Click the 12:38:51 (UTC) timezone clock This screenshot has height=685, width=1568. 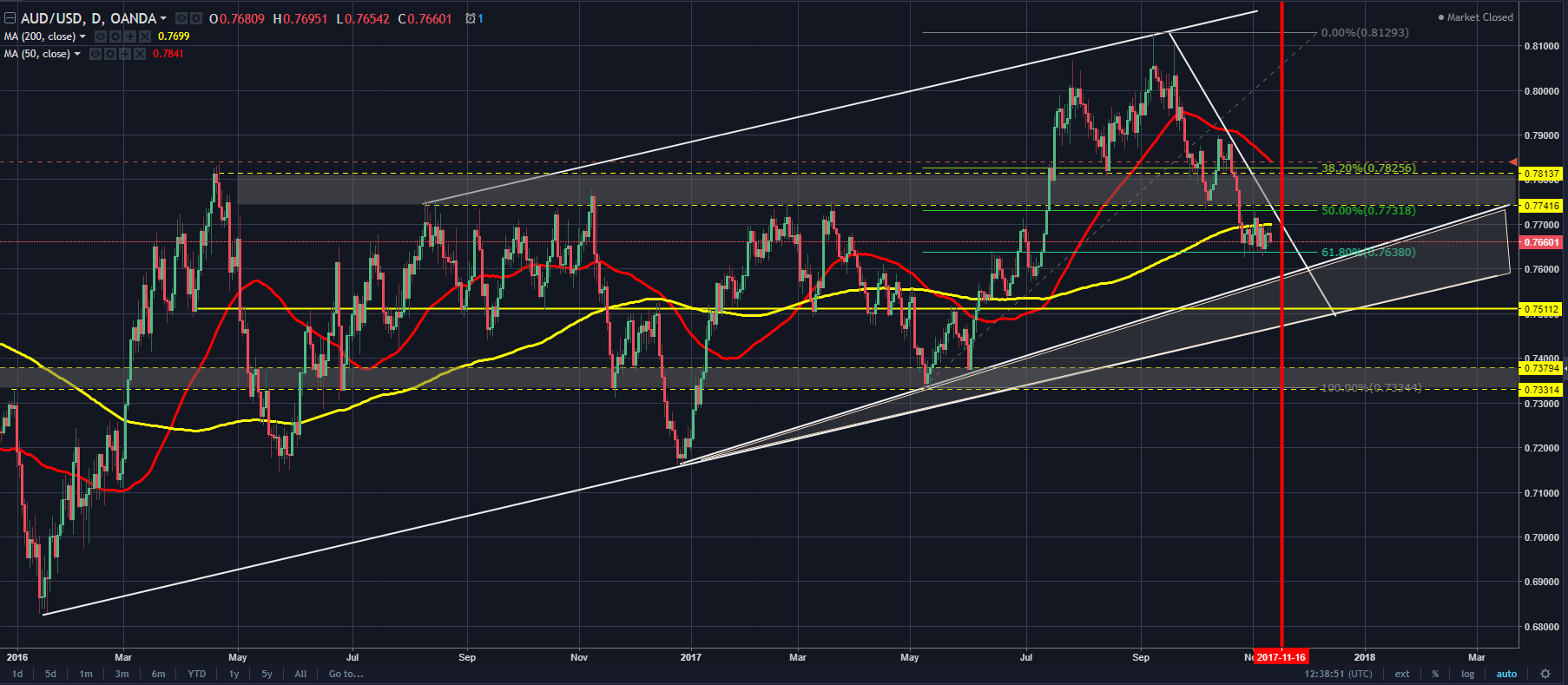[x=1338, y=674]
